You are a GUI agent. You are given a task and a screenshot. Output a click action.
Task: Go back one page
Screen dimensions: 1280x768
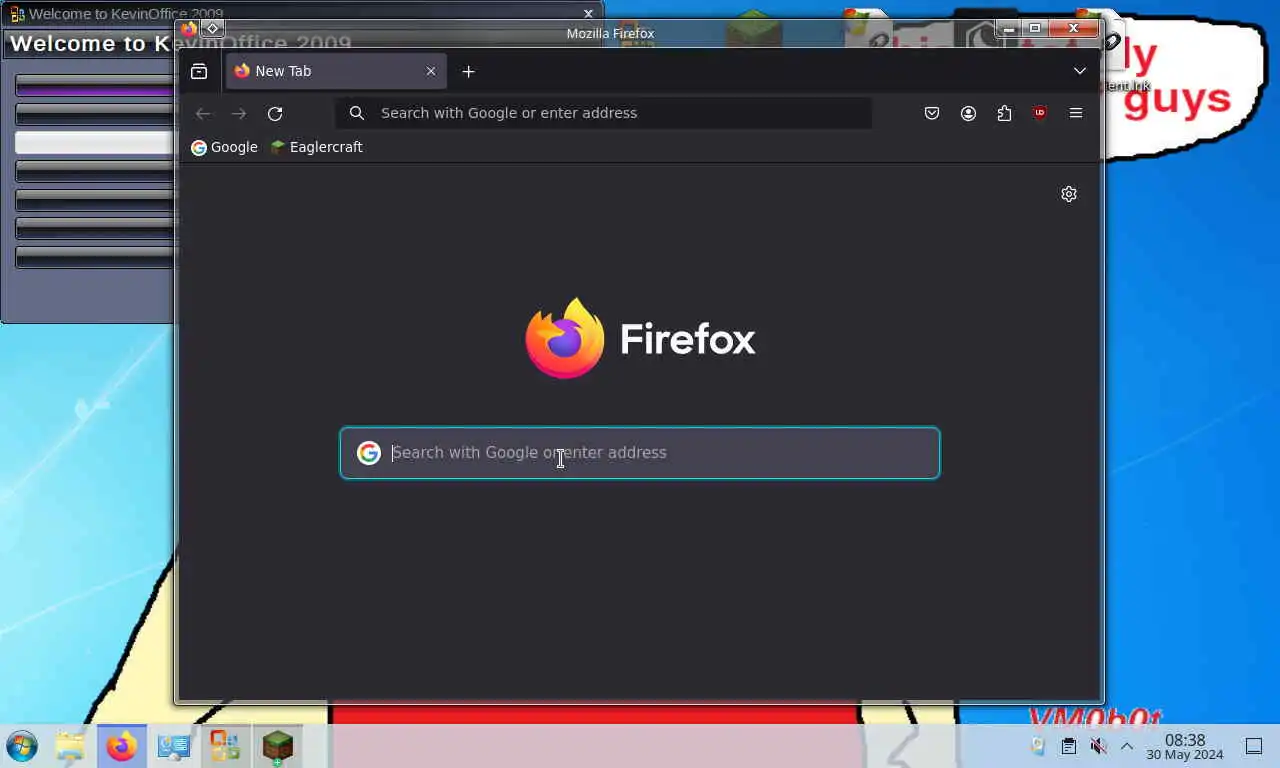point(203,113)
